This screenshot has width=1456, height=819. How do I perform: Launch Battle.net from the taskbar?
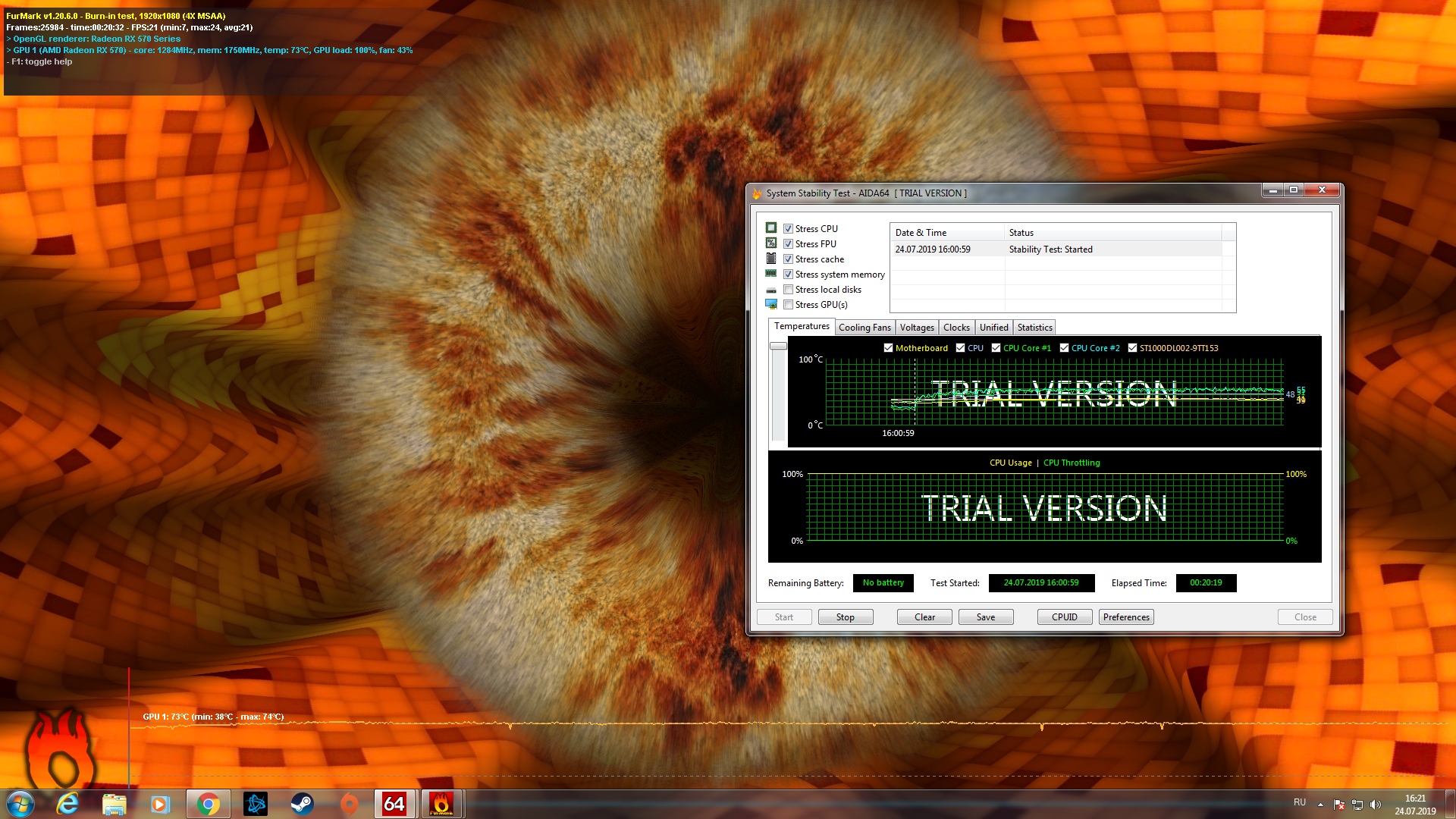click(x=256, y=804)
